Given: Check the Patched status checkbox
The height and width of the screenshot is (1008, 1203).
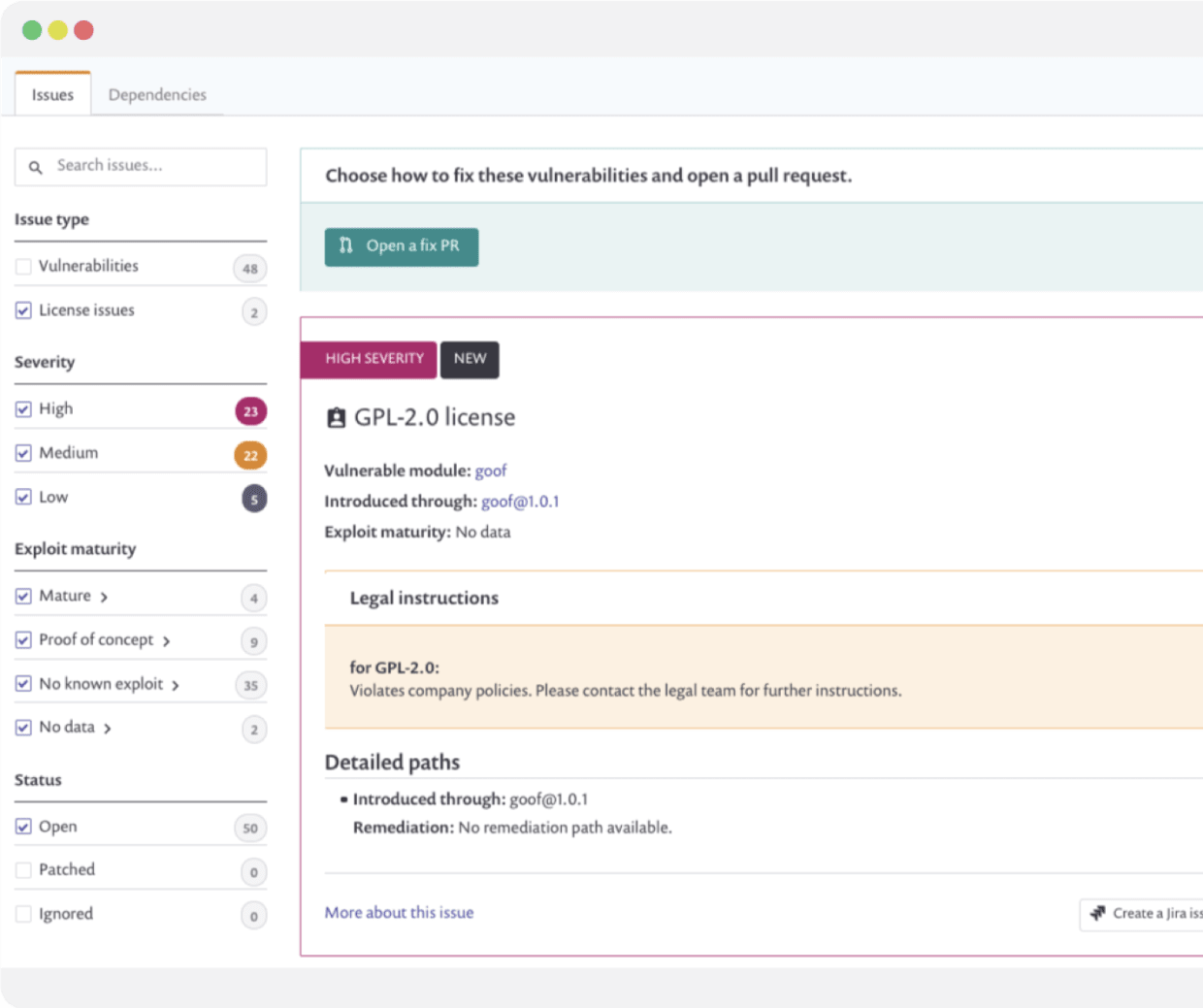Looking at the screenshot, I should tap(23, 870).
